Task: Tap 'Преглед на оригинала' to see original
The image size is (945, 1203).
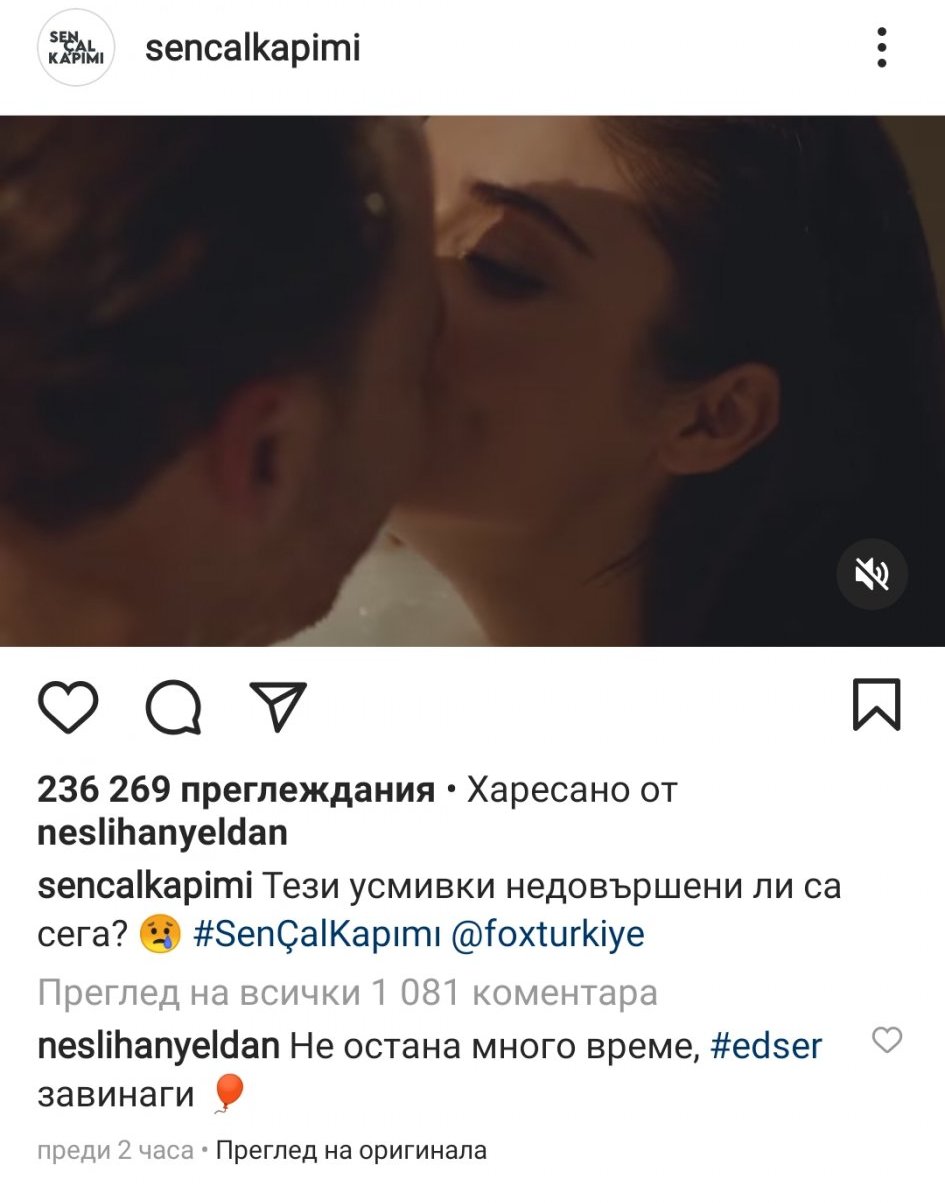Action: click(x=351, y=1151)
